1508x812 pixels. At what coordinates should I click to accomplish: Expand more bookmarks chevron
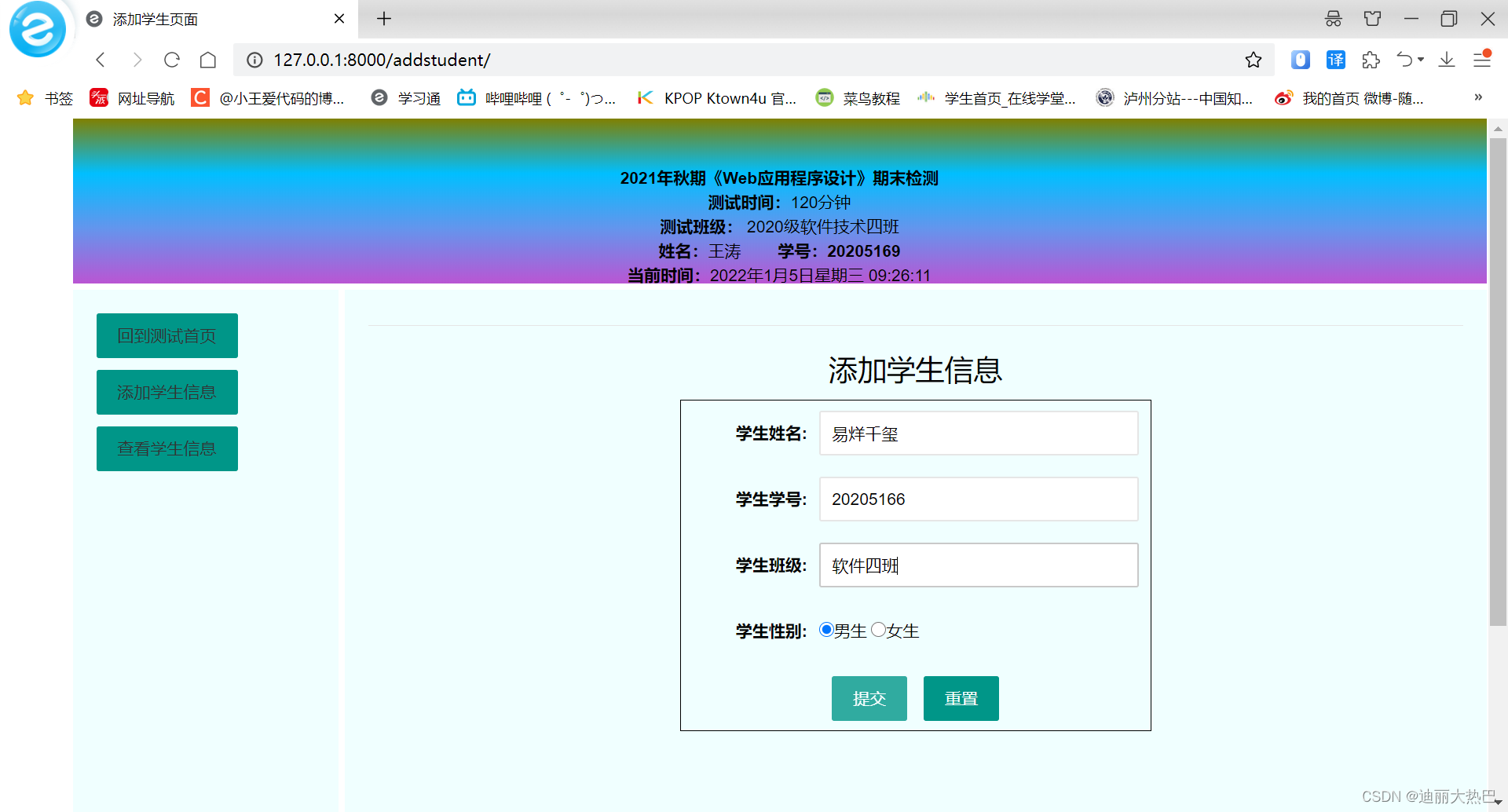pos(1478,97)
